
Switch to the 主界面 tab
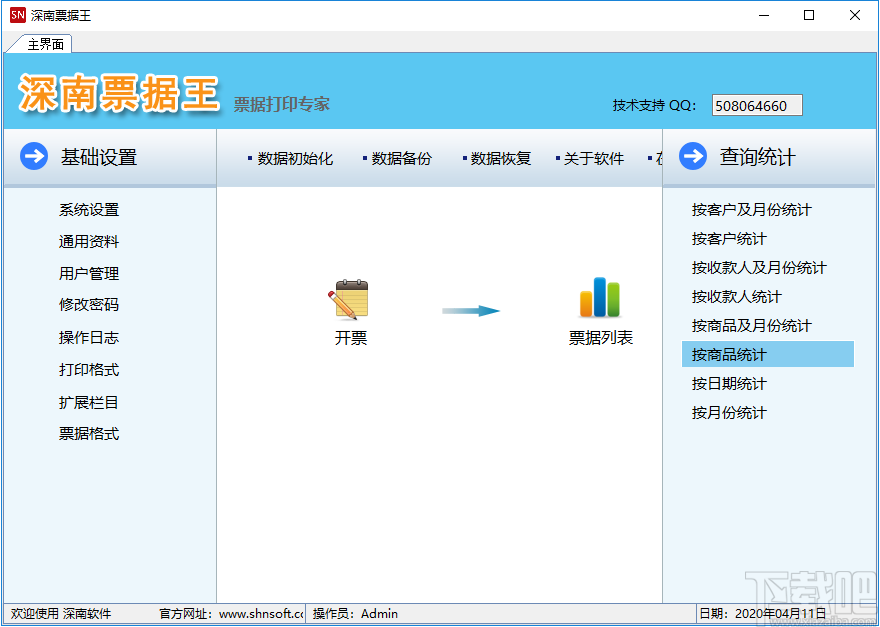click(x=45, y=45)
